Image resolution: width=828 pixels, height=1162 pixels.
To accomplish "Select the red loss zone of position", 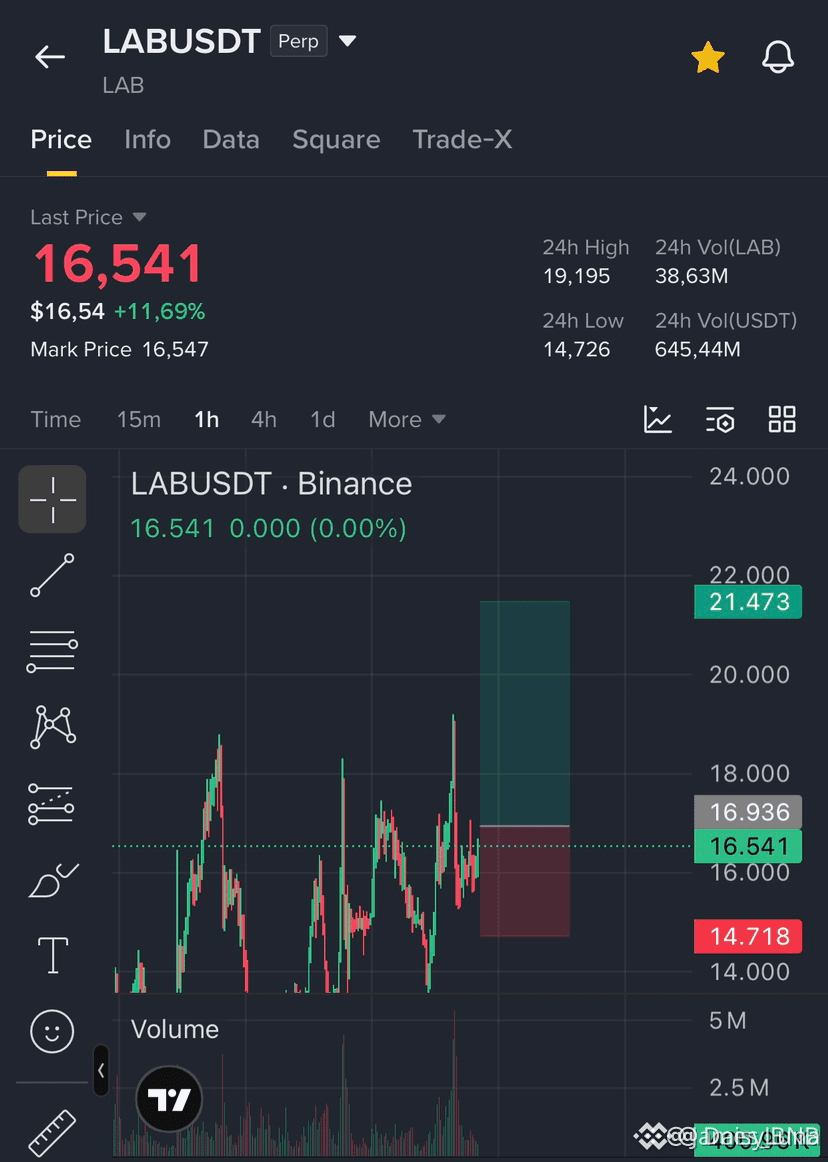I will click(x=525, y=881).
